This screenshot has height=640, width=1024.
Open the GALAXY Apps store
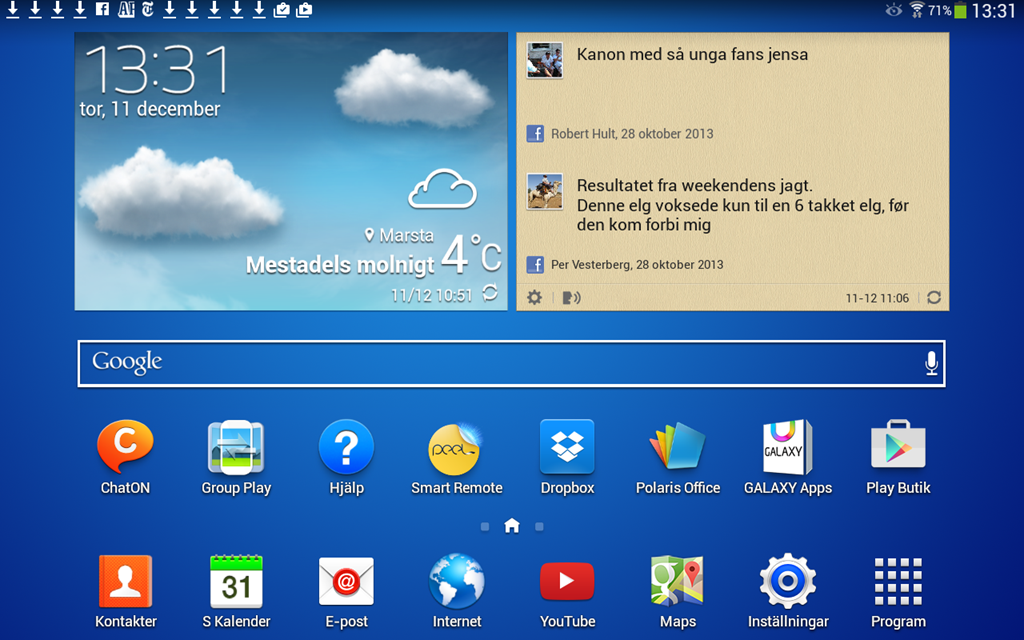click(787, 448)
